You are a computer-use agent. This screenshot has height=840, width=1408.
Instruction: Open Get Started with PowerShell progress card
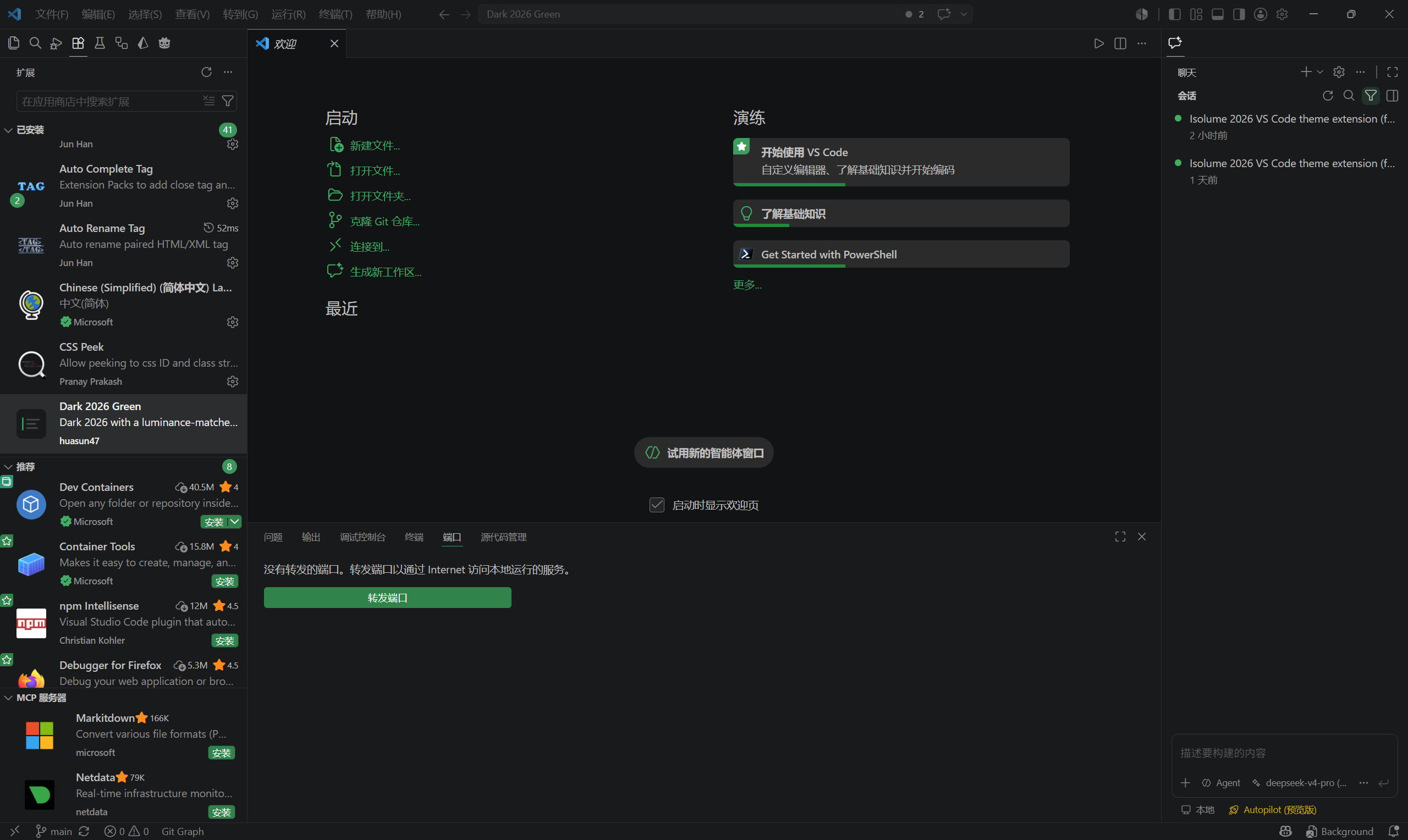click(x=901, y=254)
